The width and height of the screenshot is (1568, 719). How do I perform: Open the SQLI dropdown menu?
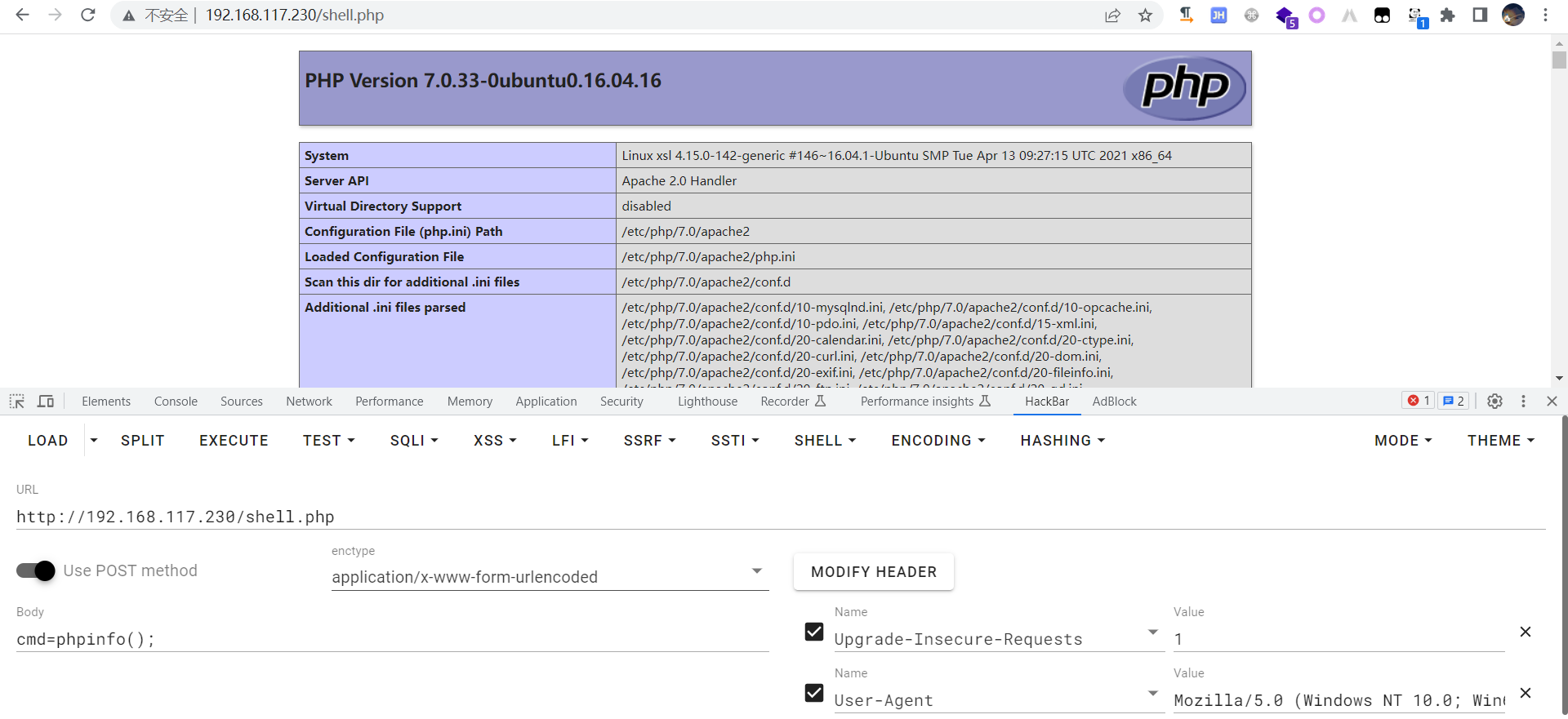click(x=414, y=441)
